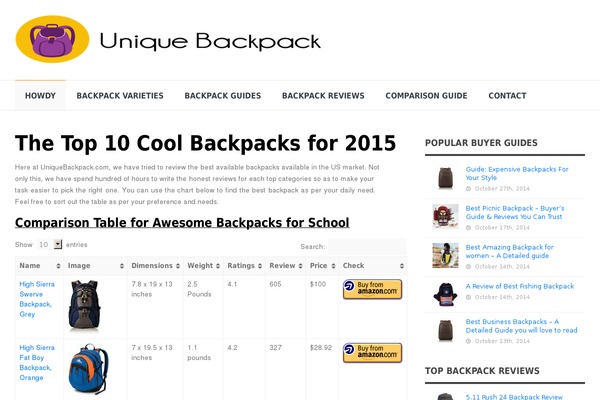Viewport: 600px width, 400px height.
Task: Sort table by Ratings column arrows
Action: pyautogui.click(x=260, y=266)
